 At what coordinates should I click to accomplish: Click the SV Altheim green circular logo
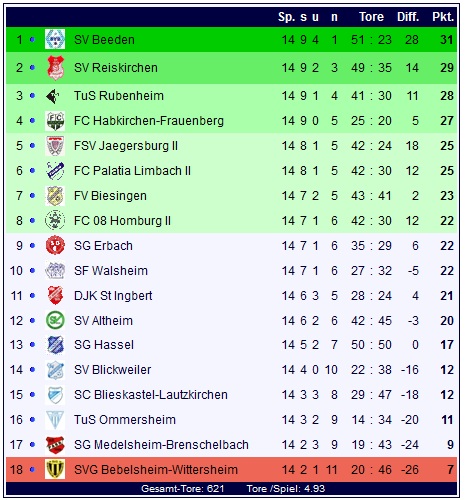(x=55, y=321)
